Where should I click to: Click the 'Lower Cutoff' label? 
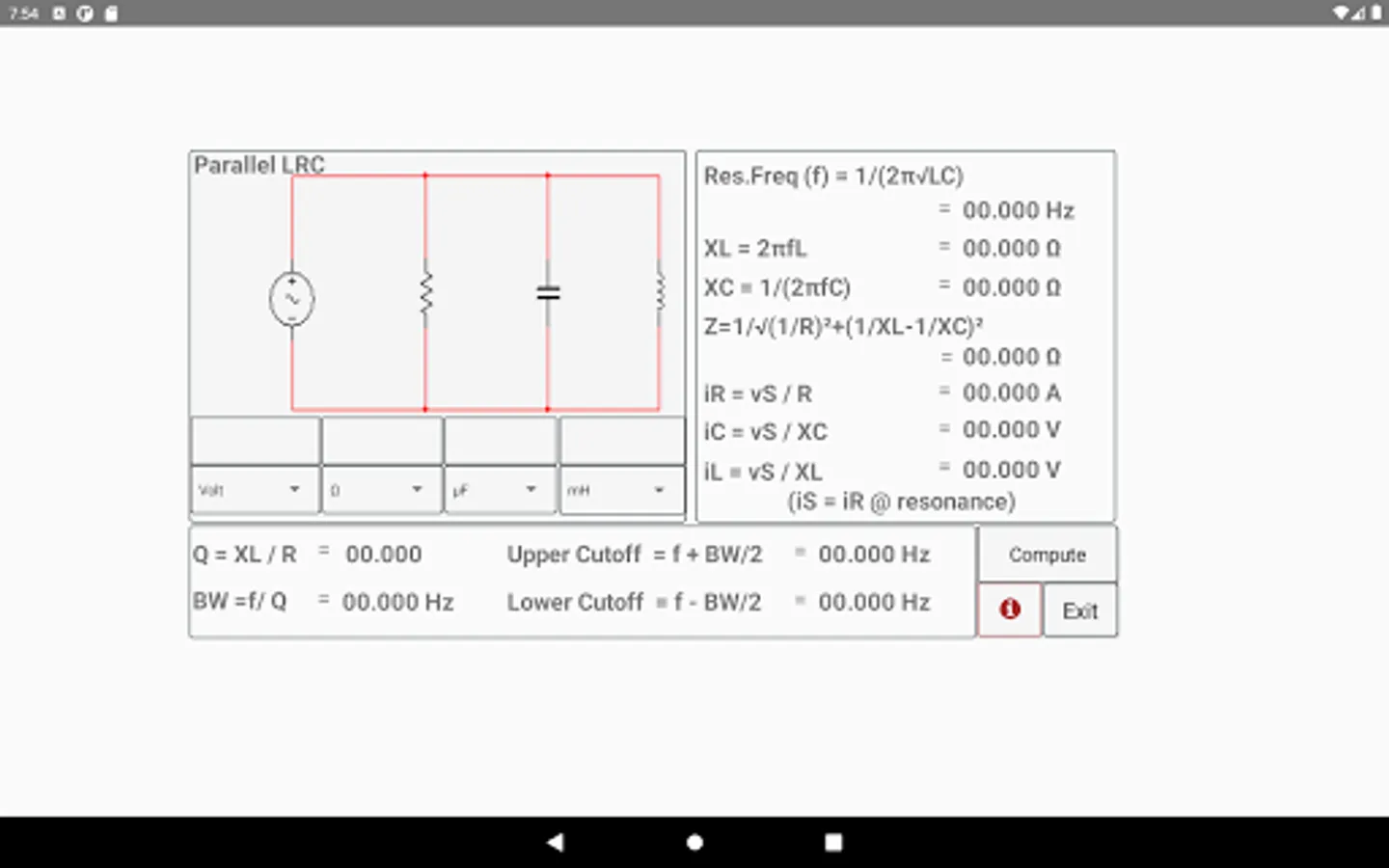click(x=575, y=602)
